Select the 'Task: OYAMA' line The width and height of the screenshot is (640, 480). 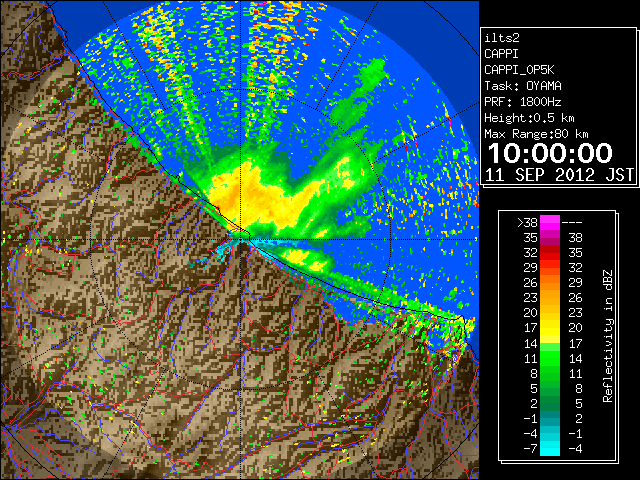tap(523, 86)
